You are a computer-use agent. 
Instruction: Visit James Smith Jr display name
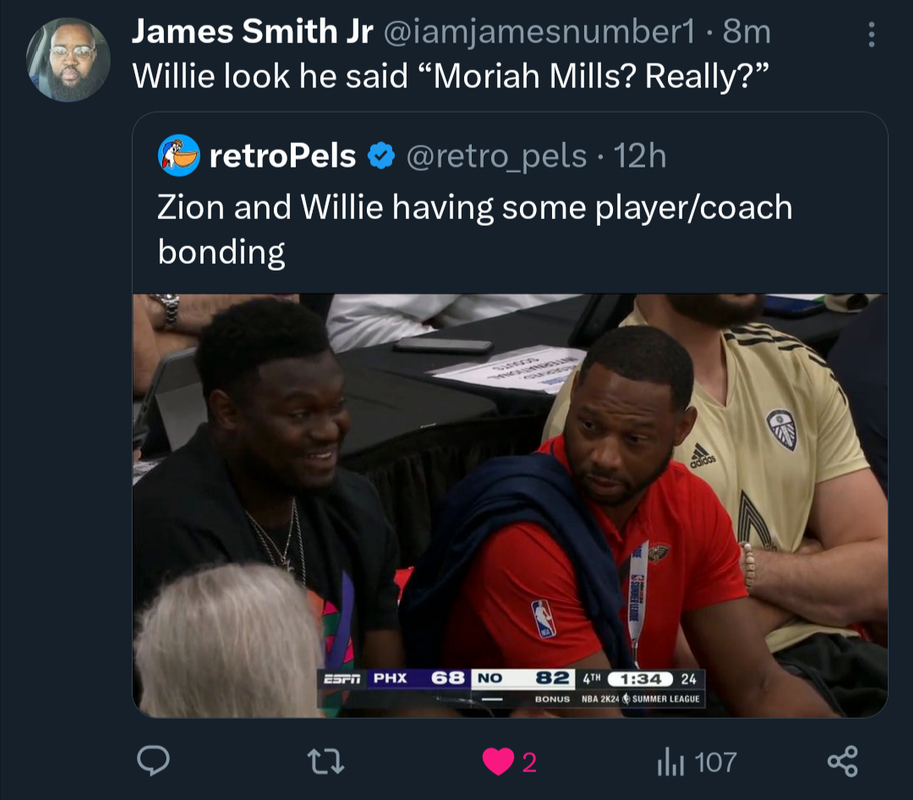pyautogui.click(x=252, y=31)
